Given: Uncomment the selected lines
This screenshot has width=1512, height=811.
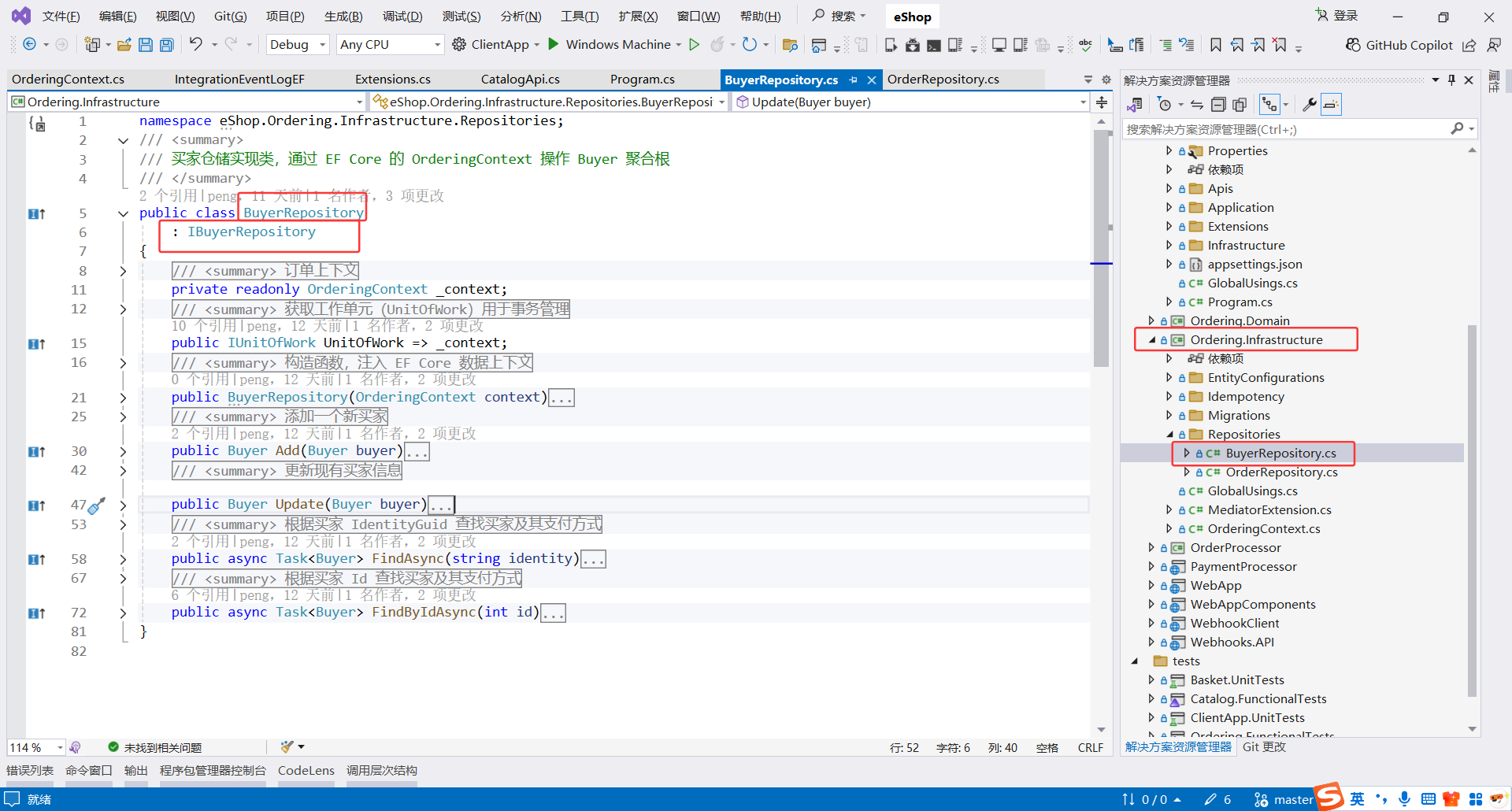Looking at the screenshot, I should point(1187,45).
